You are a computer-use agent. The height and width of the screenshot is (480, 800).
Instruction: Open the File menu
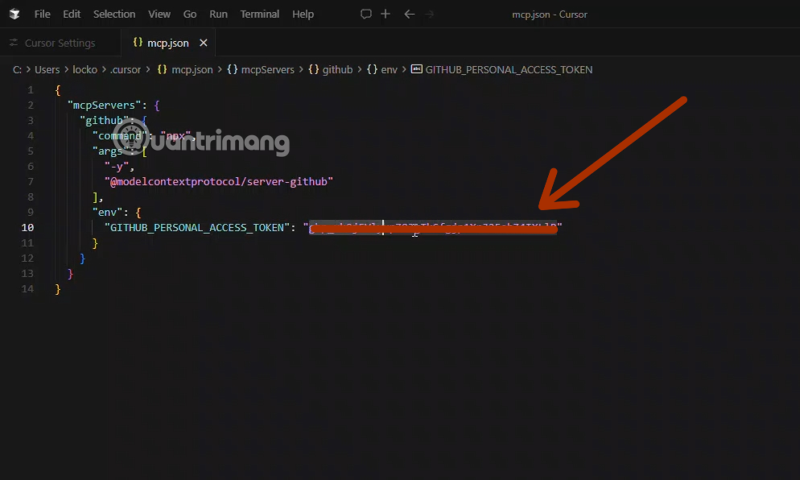pyautogui.click(x=42, y=14)
